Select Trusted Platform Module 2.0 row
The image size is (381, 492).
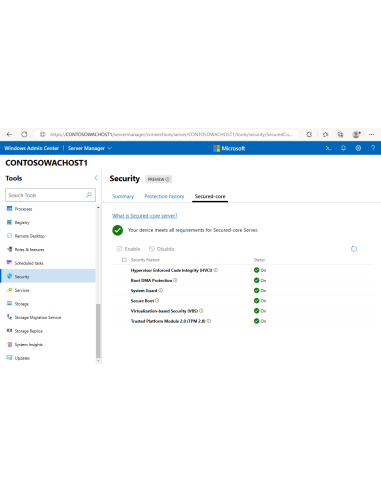click(243, 321)
